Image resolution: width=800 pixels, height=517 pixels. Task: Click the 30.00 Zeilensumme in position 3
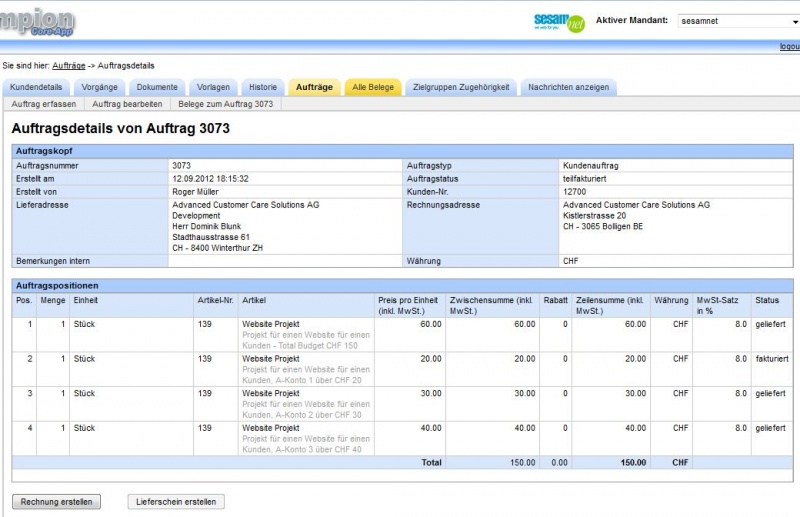tap(636, 393)
